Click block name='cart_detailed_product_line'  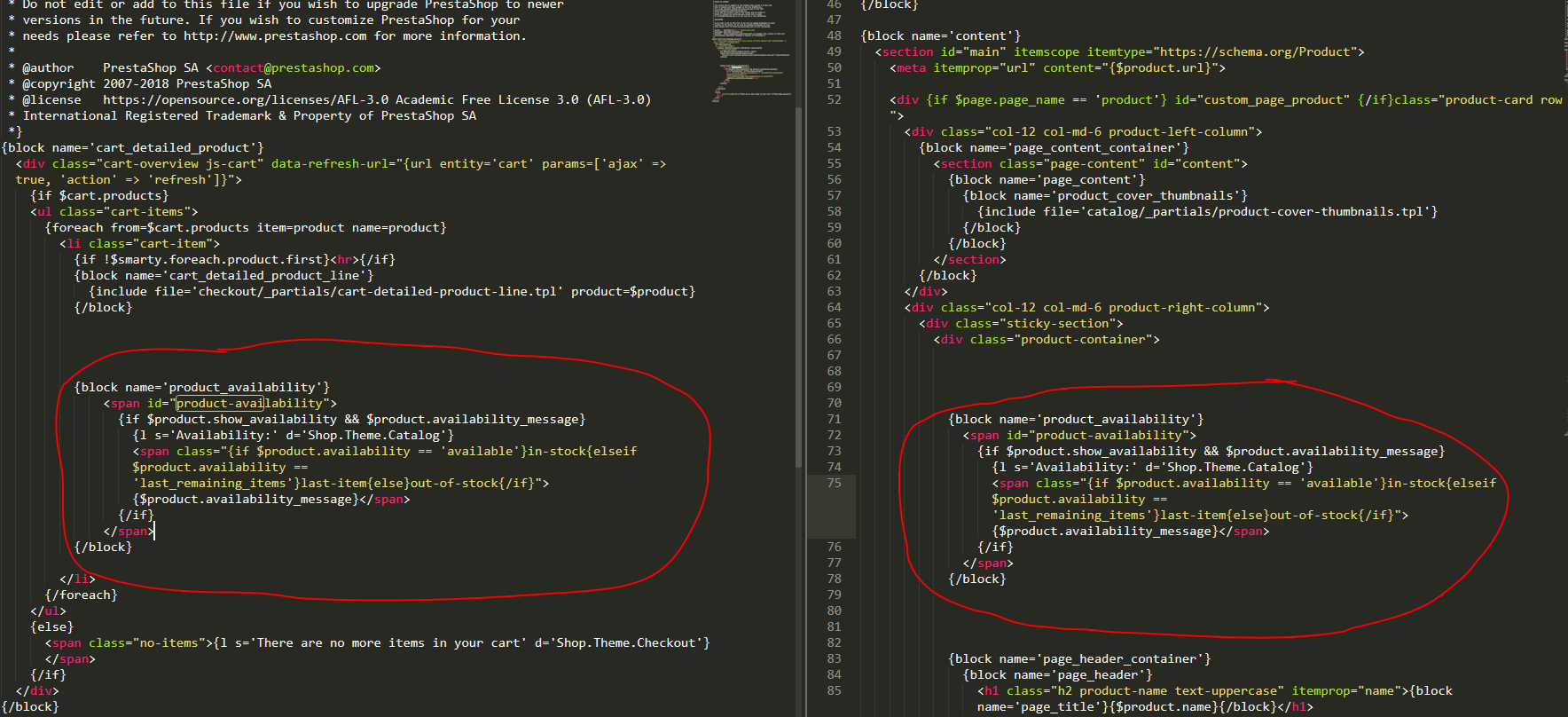(x=224, y=276)
